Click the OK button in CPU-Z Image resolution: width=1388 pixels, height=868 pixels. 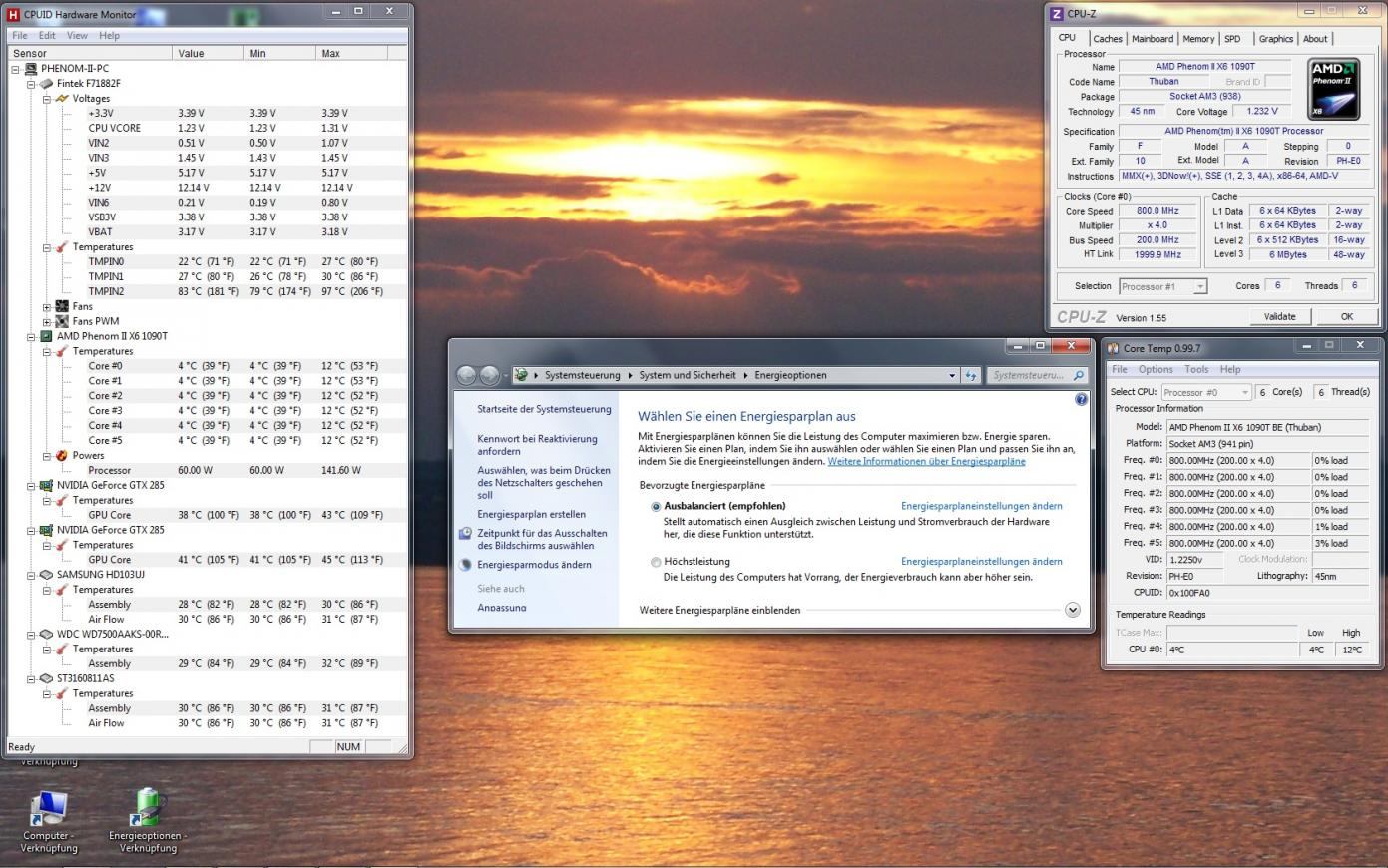[x=1346, y=316]
